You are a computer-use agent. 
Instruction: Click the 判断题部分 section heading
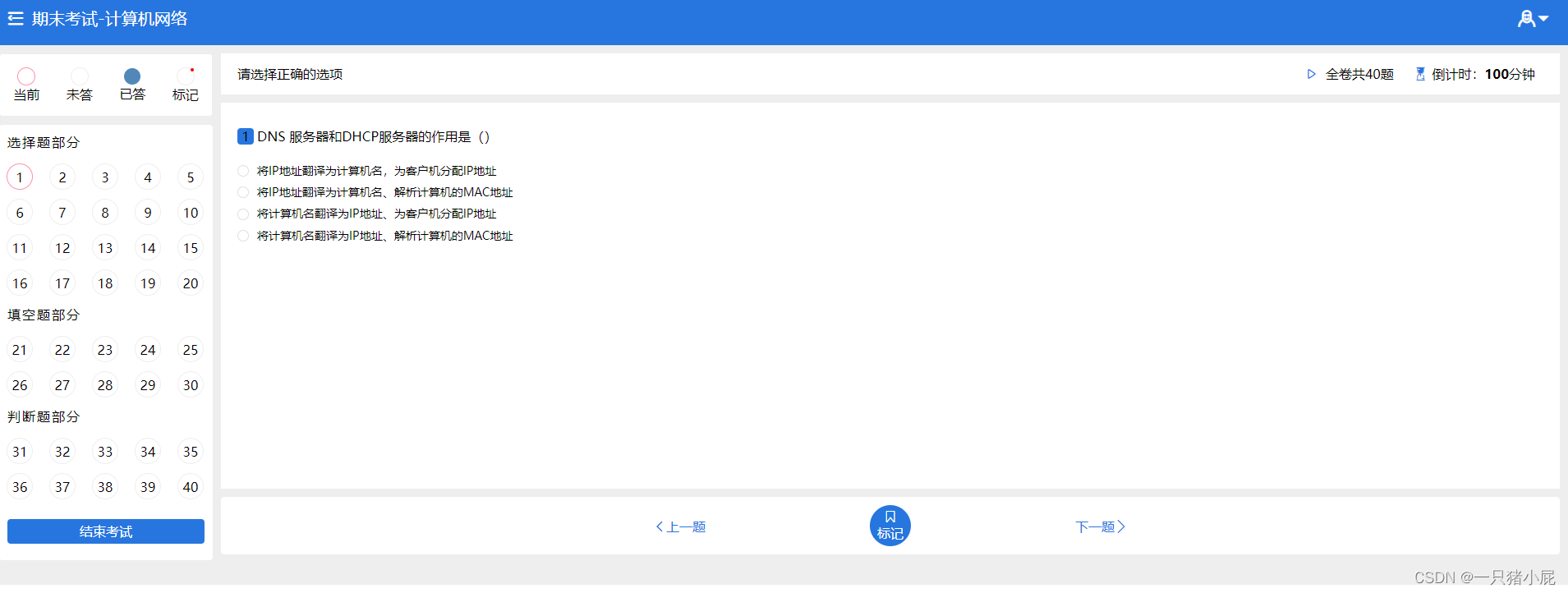coord(44,416)
